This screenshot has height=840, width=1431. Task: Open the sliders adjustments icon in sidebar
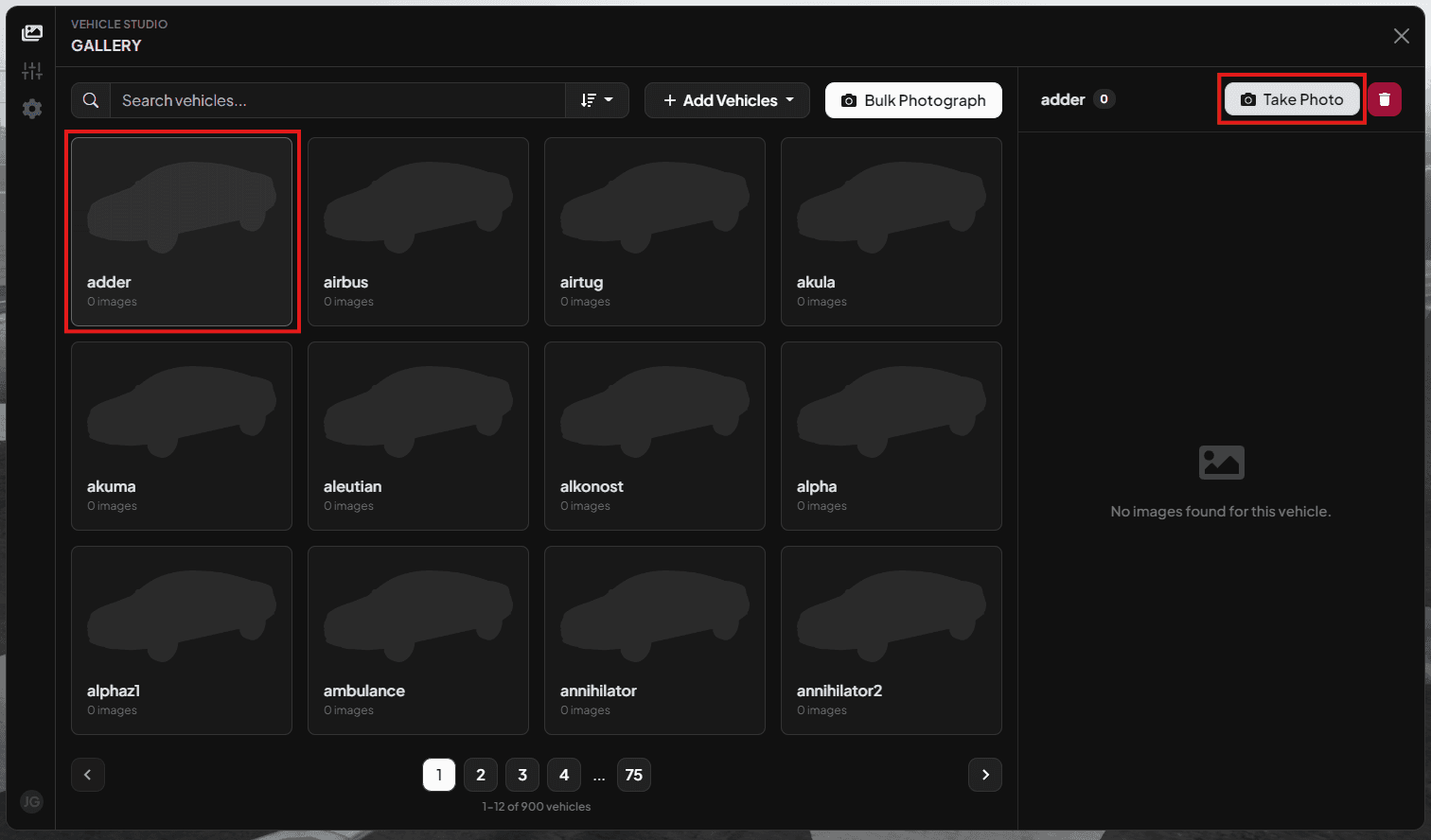point(32,71)
